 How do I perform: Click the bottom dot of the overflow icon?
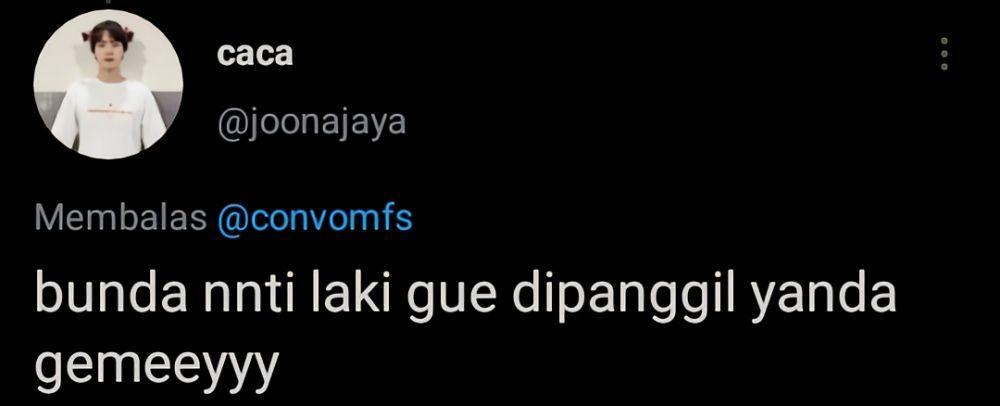945,66
